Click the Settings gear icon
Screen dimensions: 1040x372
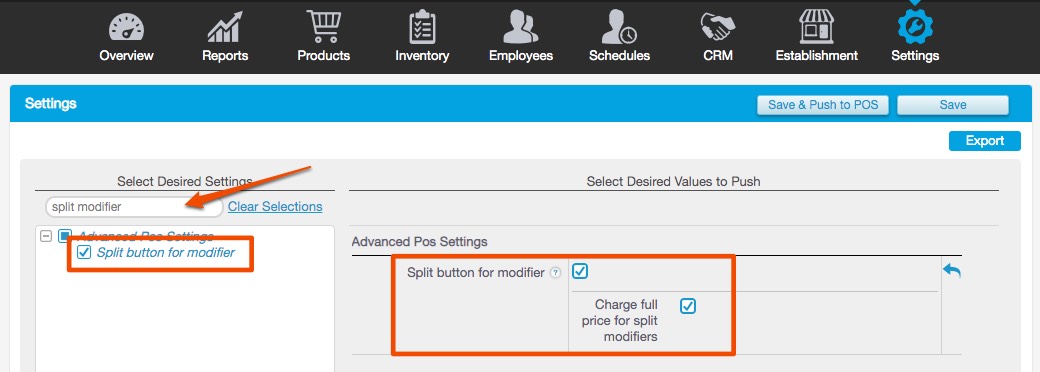(915, 25)
